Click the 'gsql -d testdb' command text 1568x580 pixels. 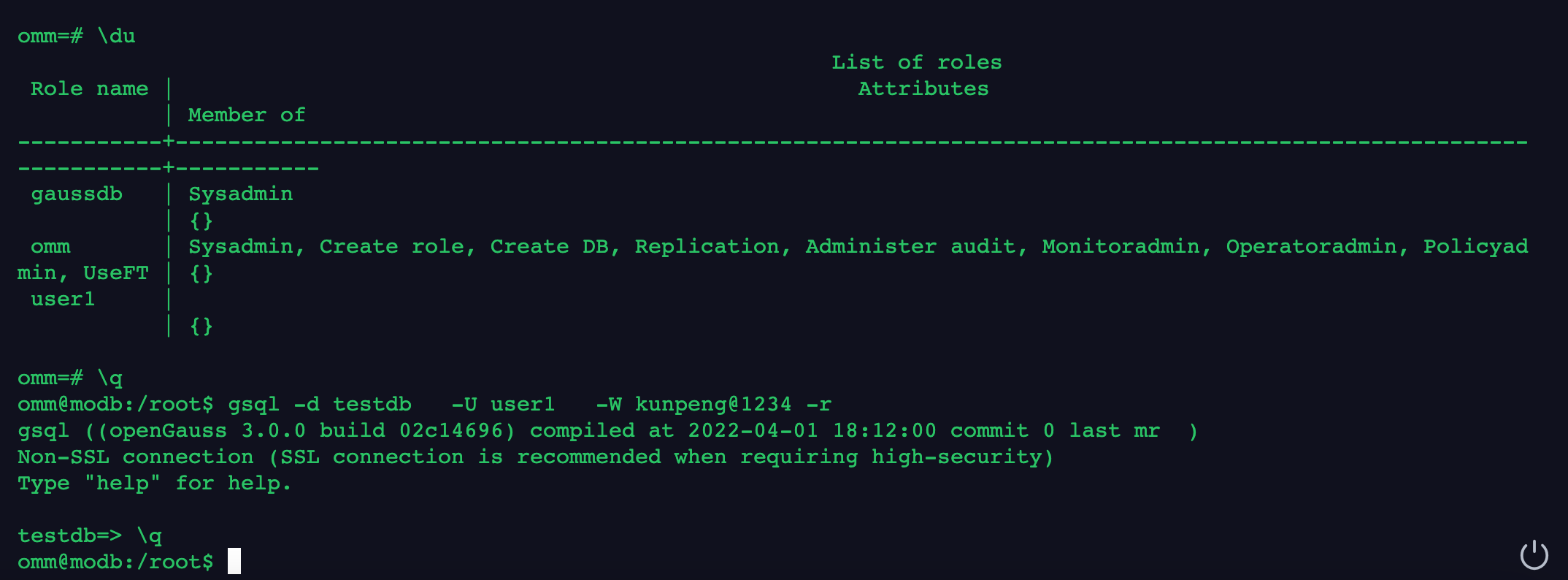pyautogui.click(x=320, y=405)
